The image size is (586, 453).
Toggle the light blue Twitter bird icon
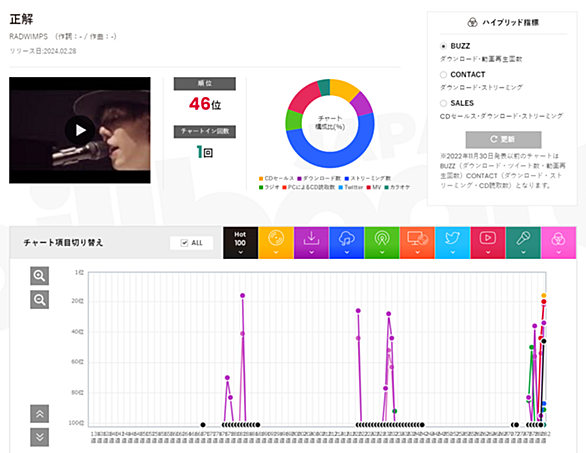[x=453, y=243]
